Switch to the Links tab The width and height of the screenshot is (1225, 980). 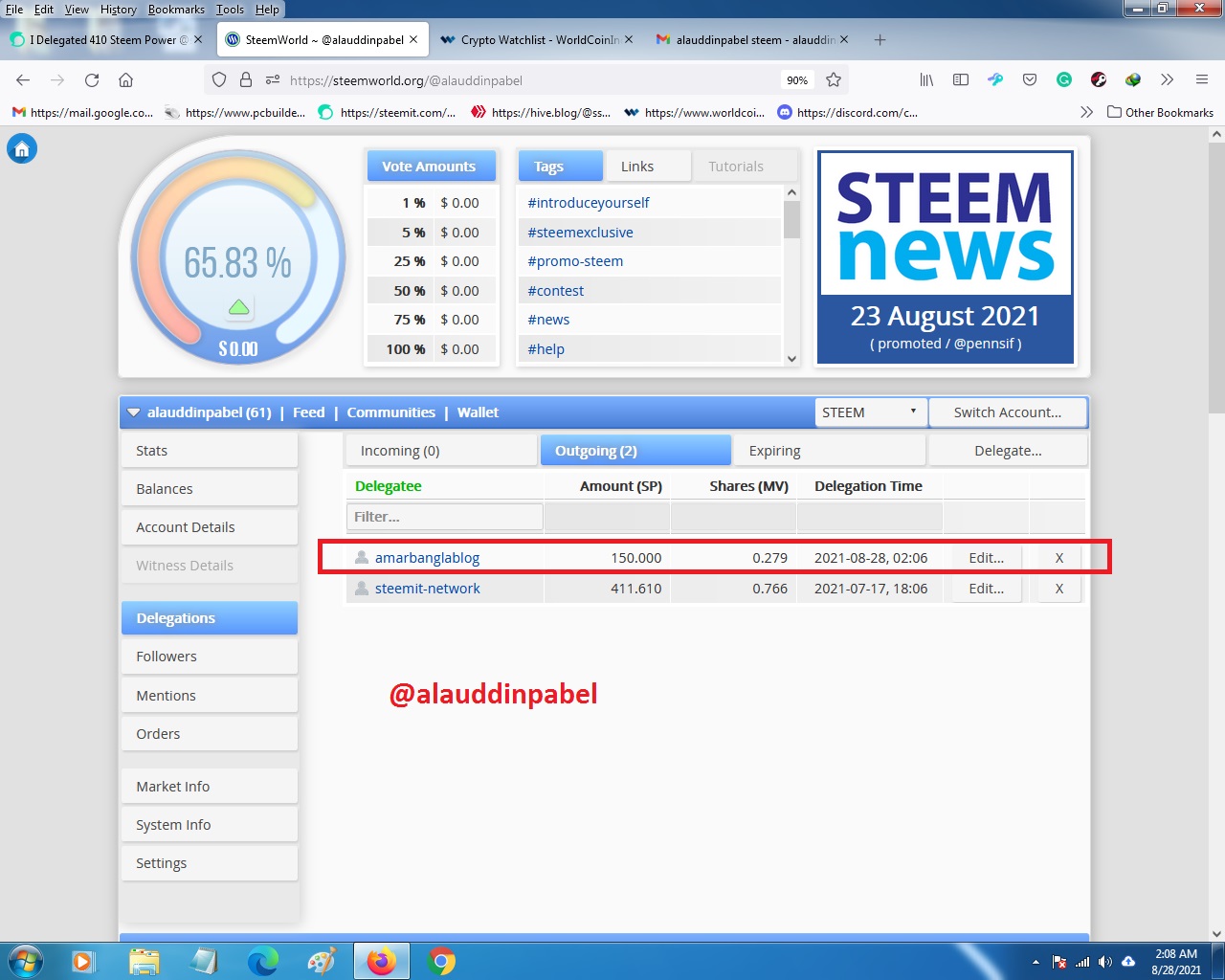point(648,167)
